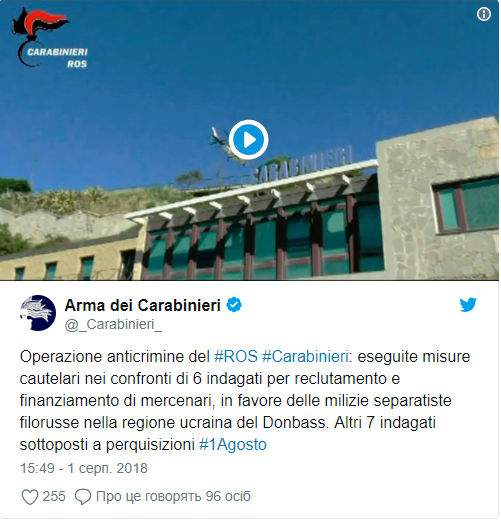Click 'Про це говорять 96 осіб'

pos(173,496)
